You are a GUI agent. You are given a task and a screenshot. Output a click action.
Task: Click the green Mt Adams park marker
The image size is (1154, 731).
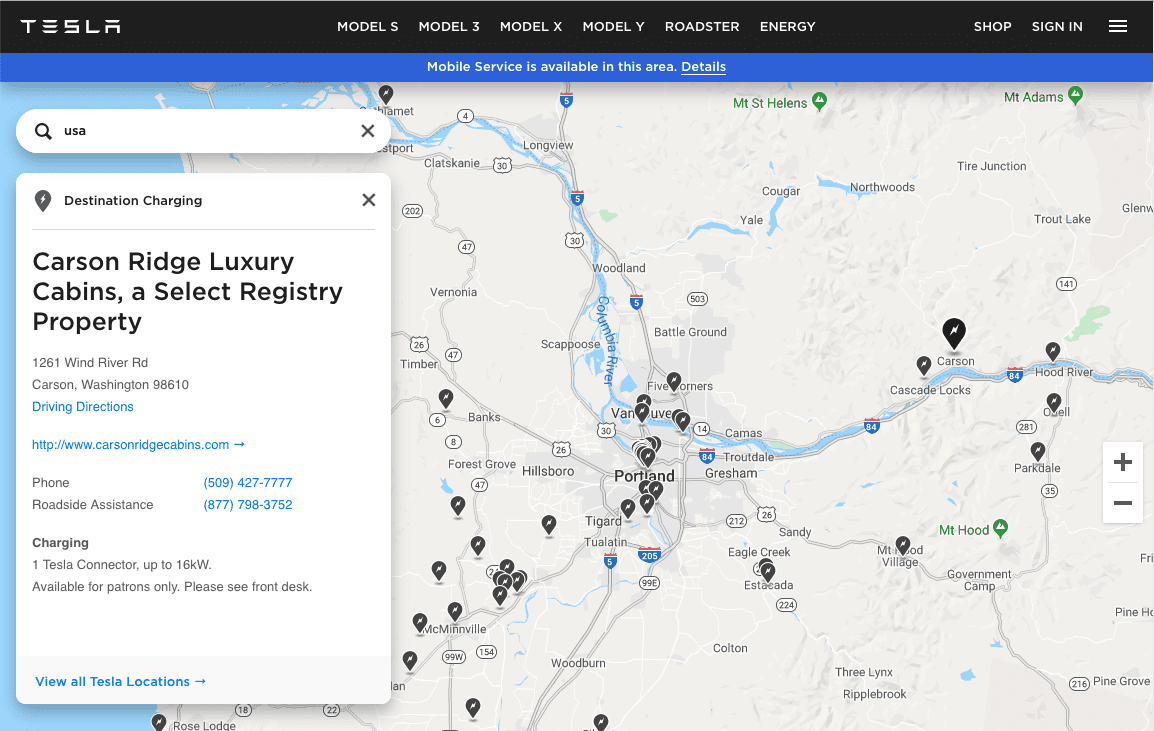tap(1075, 95)
